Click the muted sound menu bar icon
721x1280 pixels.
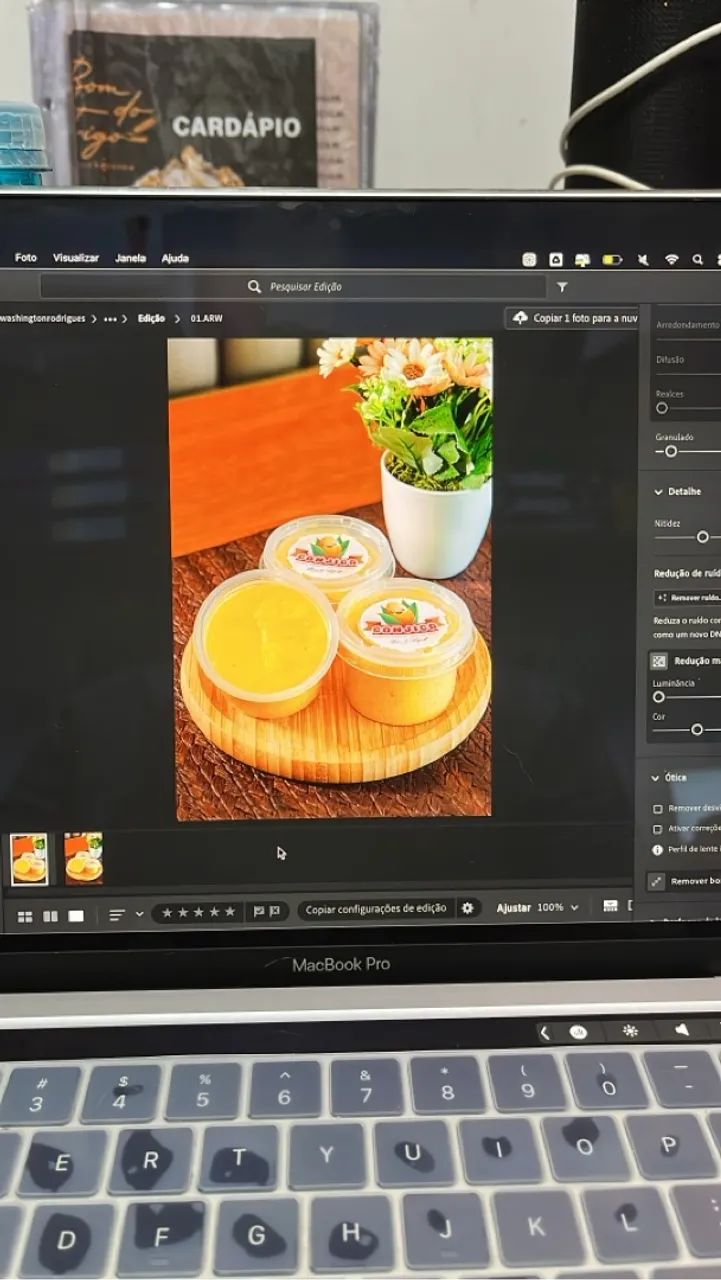point(643,260)
